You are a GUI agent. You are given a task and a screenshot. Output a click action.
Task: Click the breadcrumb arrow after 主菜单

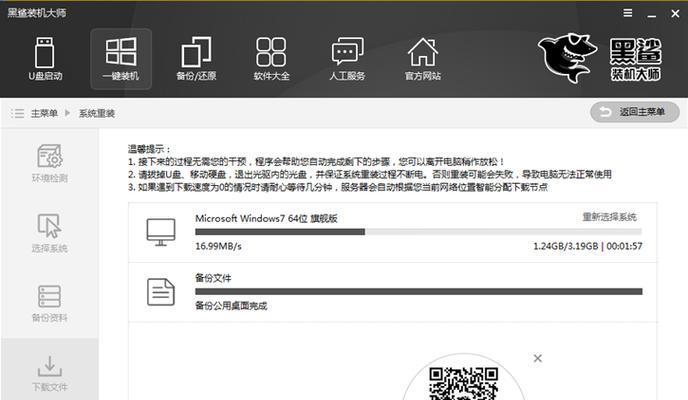(x=68, y=113)
